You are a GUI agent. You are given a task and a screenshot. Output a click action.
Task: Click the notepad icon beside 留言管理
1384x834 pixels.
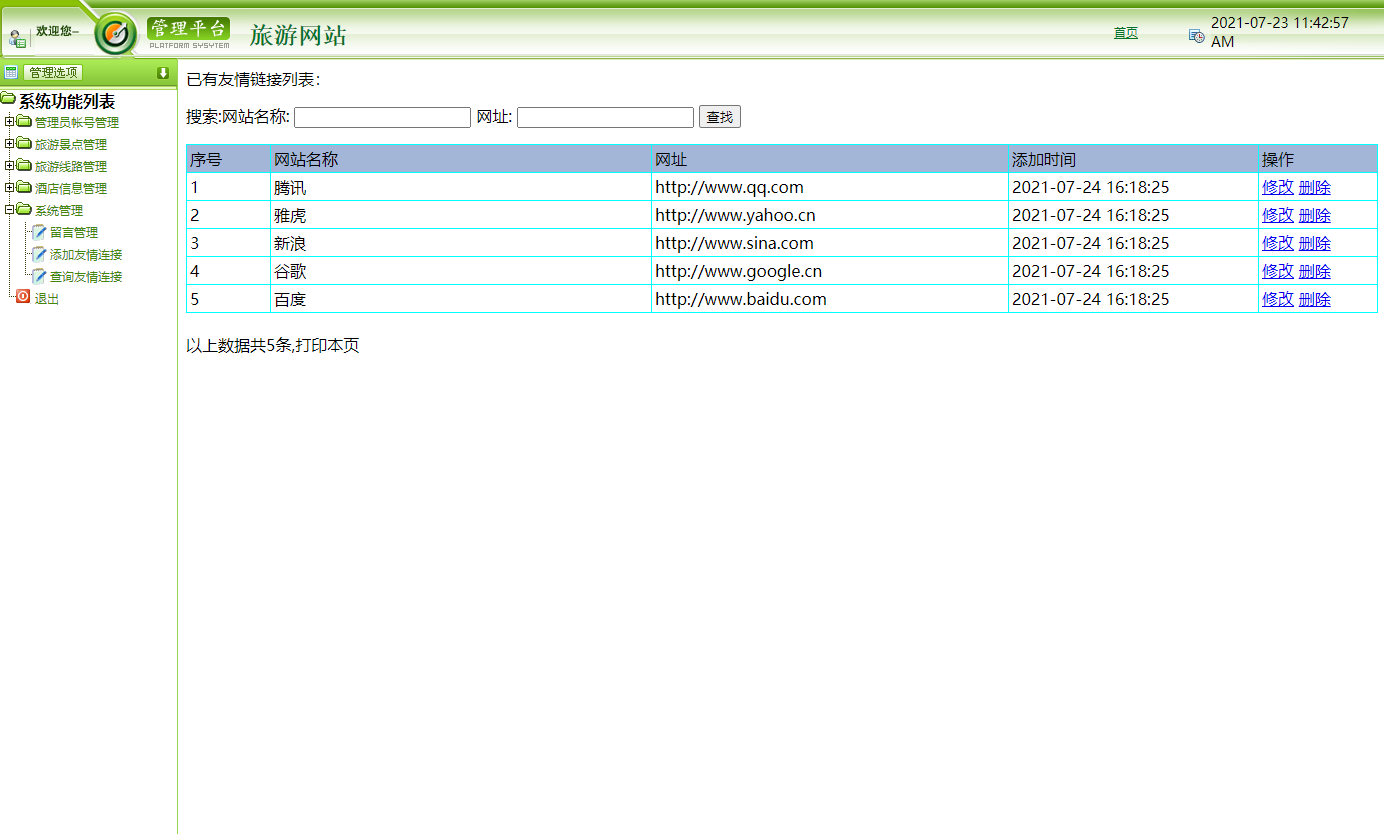(39, 232)
